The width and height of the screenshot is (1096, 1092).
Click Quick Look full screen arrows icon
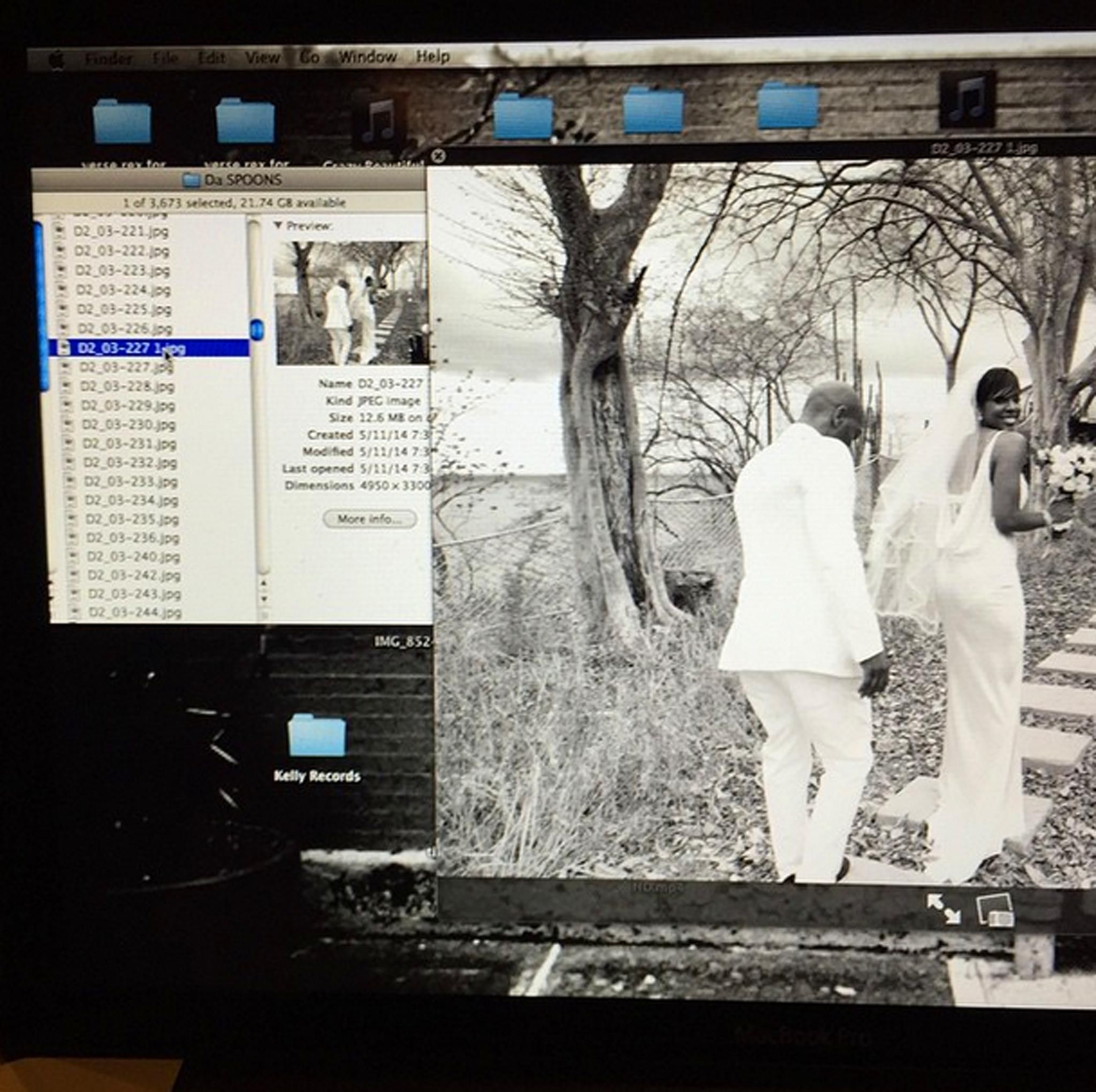click(943, 910)
